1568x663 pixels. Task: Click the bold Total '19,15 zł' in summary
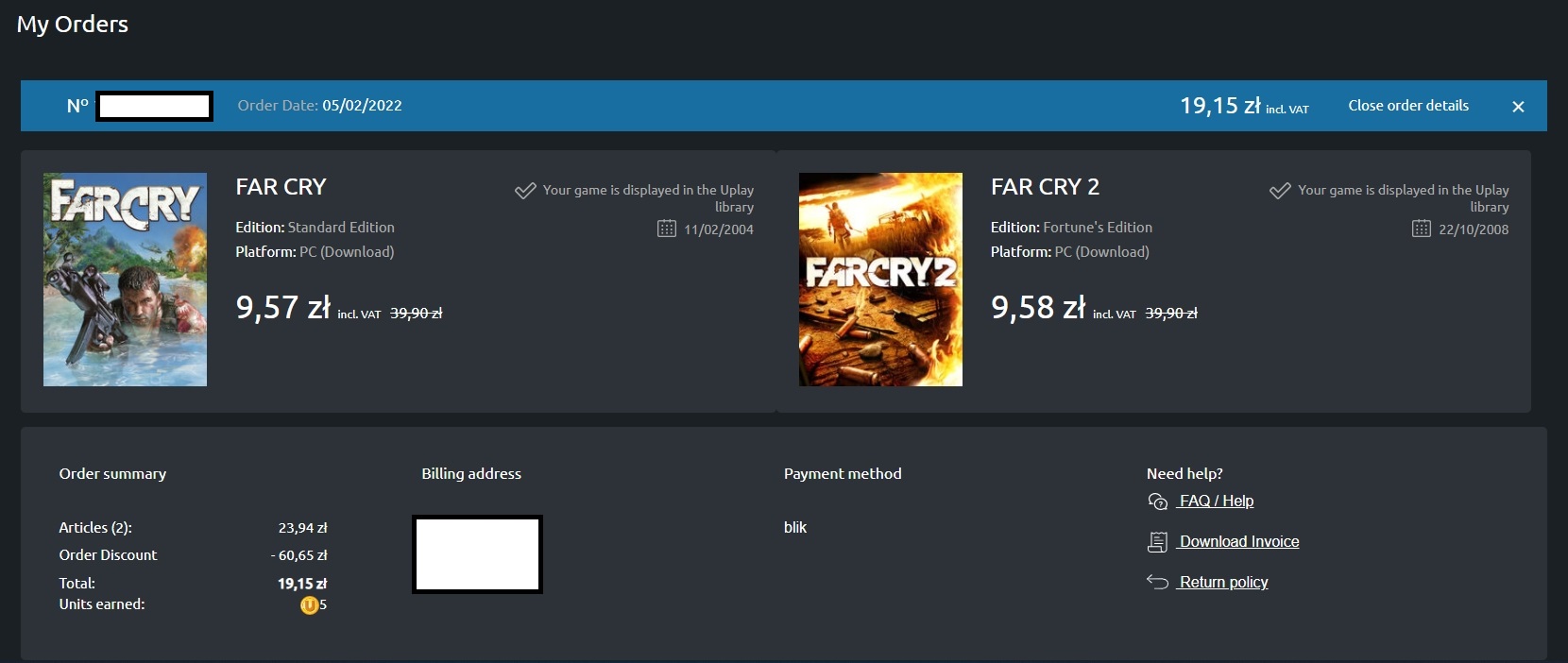point(302,584)
